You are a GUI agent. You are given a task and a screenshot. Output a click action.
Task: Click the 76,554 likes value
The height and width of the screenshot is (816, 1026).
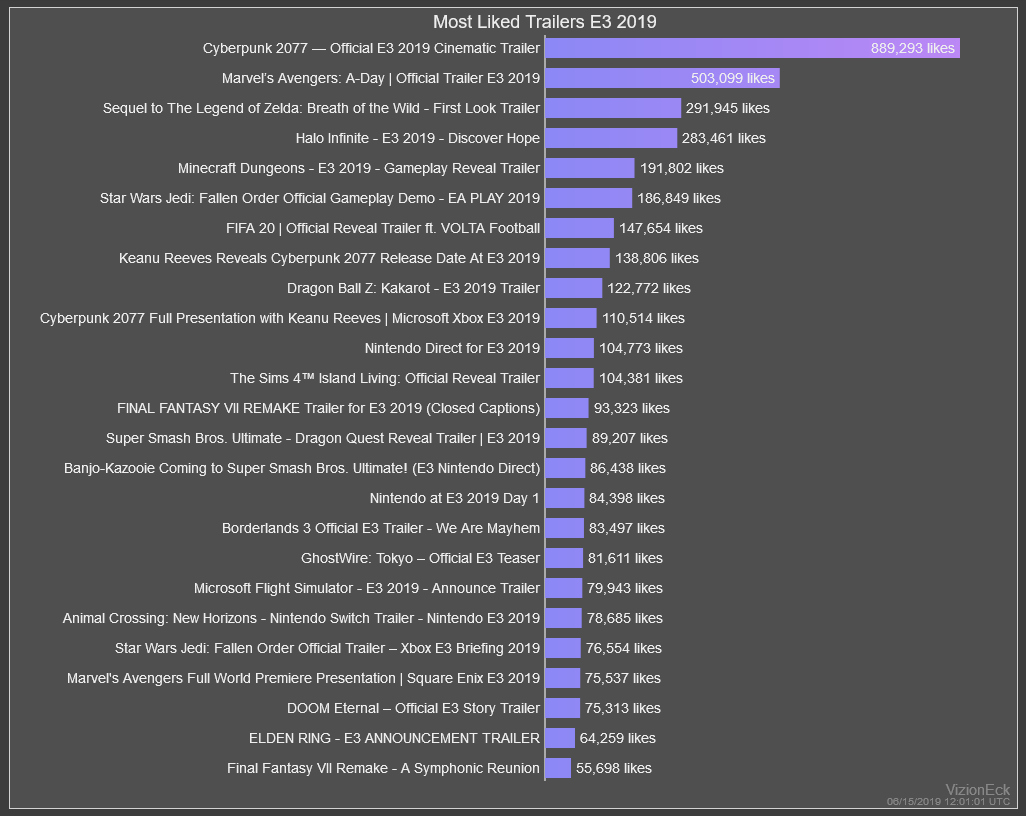point(624,648)
